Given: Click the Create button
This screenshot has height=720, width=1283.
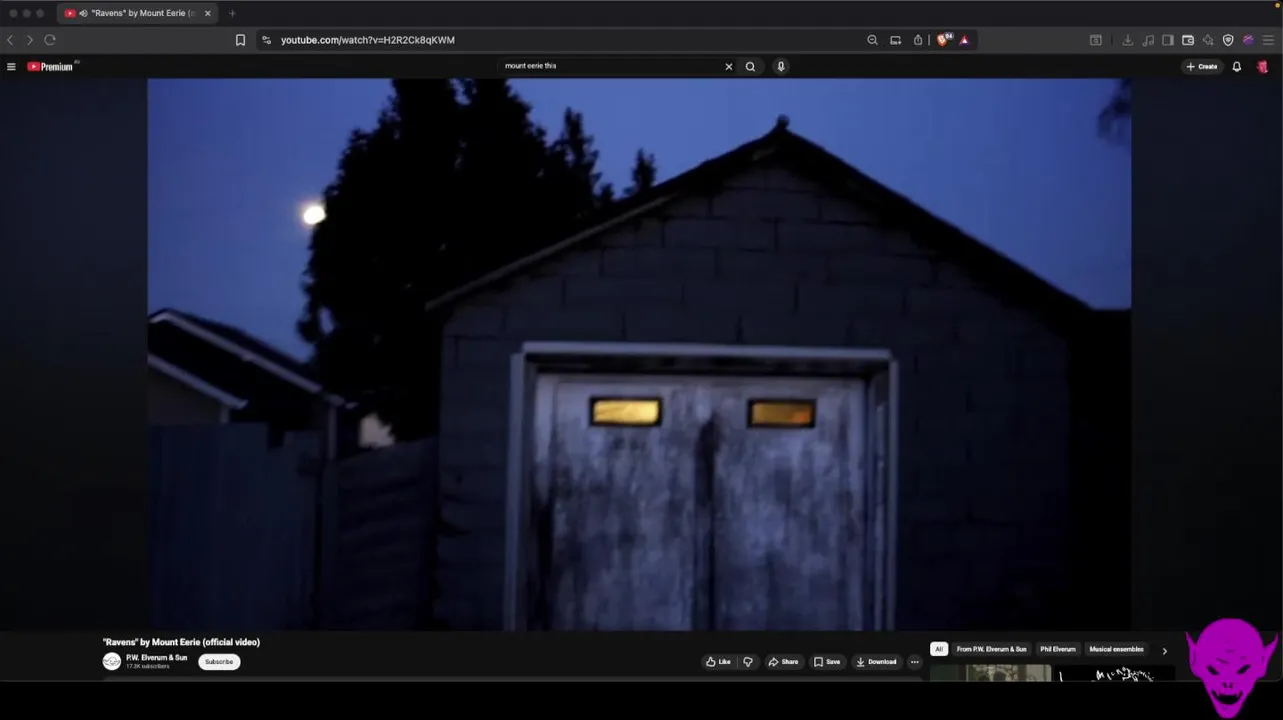Looking at the screenshot, I should (x=1202, y=67).
